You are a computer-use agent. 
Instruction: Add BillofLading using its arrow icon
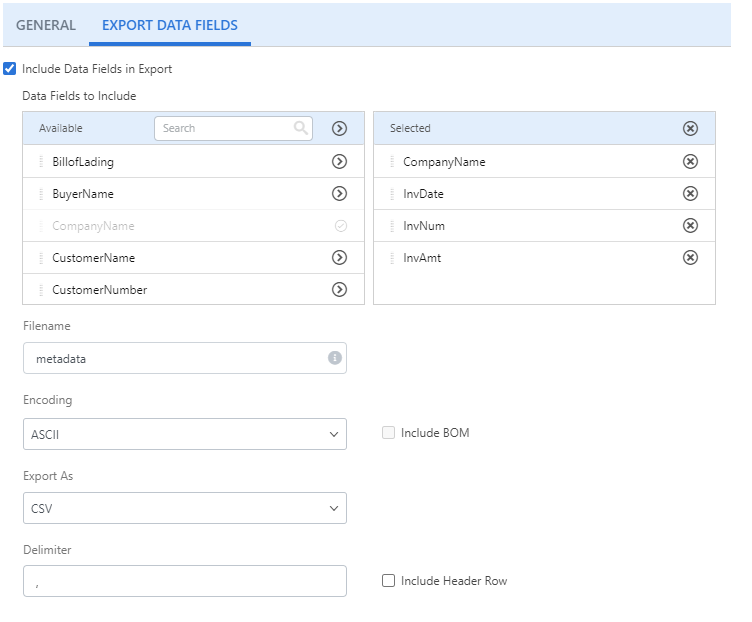tap(339, 161)
